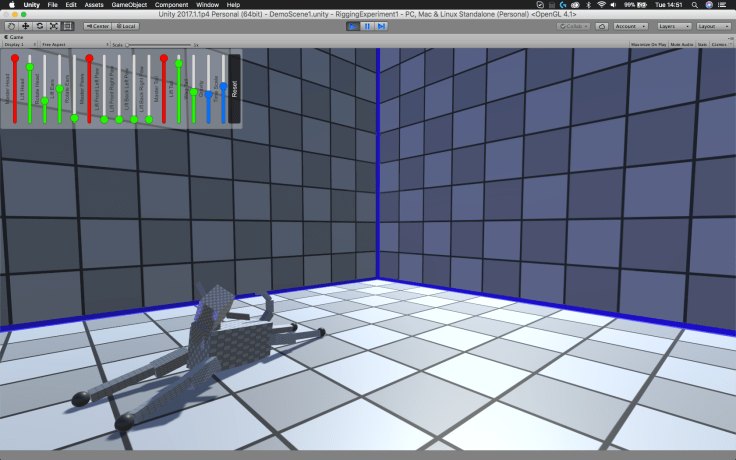
Task: Click the Step frame button
Action: 381,25
